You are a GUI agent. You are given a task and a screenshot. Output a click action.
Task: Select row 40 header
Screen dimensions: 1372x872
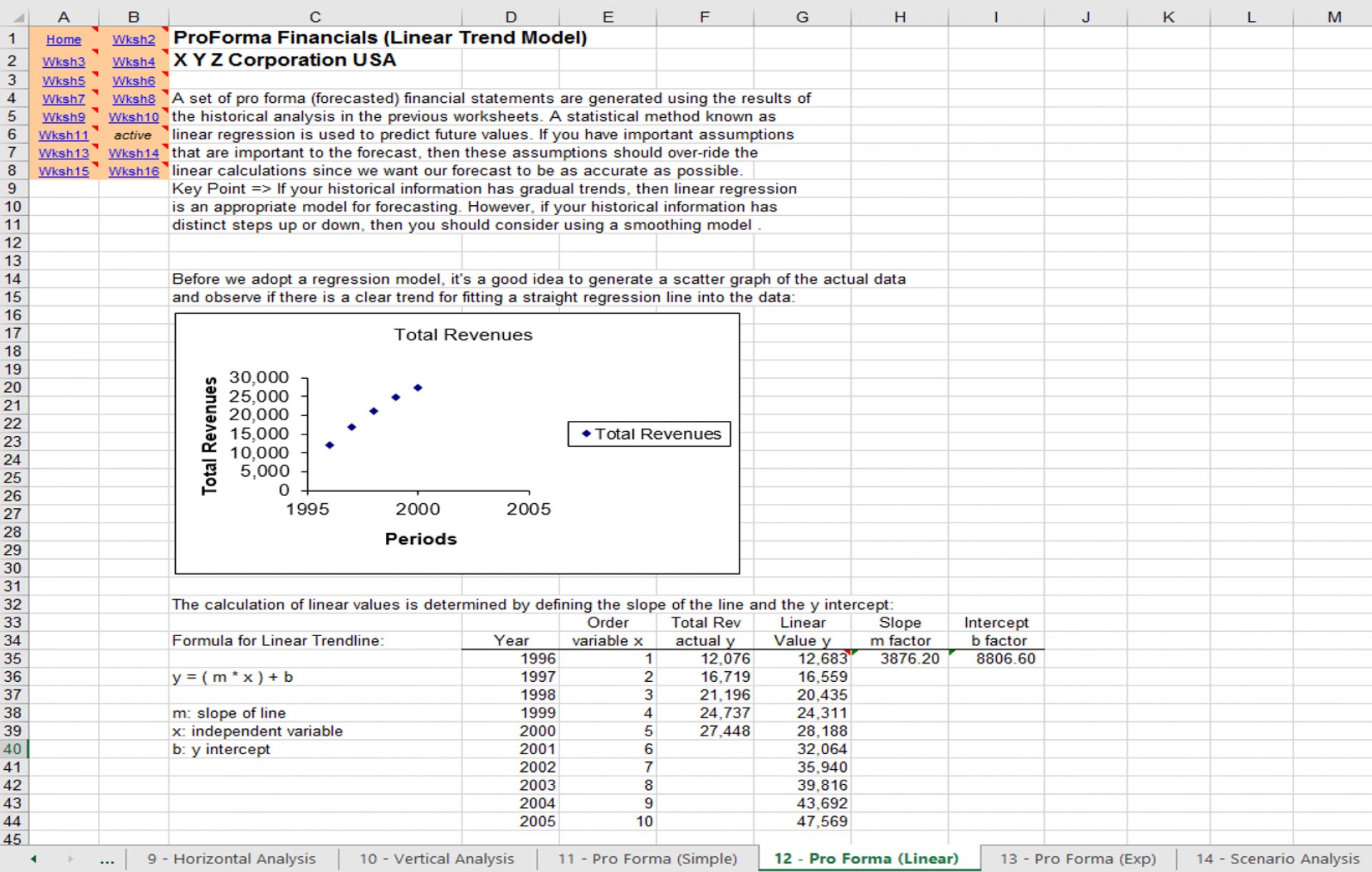(x=13, y=749)
